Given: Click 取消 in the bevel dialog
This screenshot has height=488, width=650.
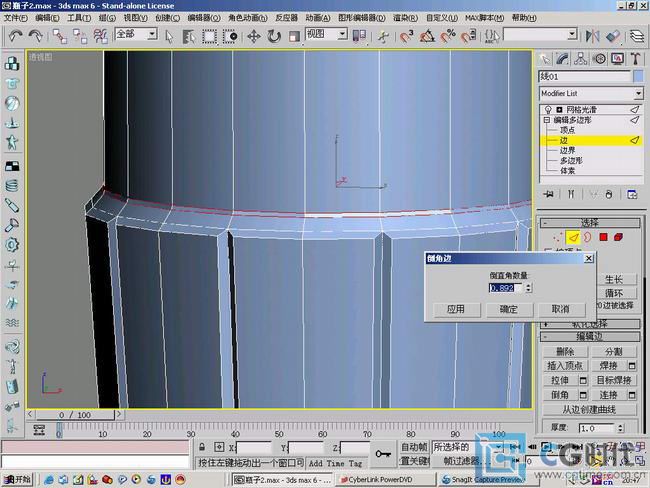Looking at the screenshot, I should coord(561,309).
